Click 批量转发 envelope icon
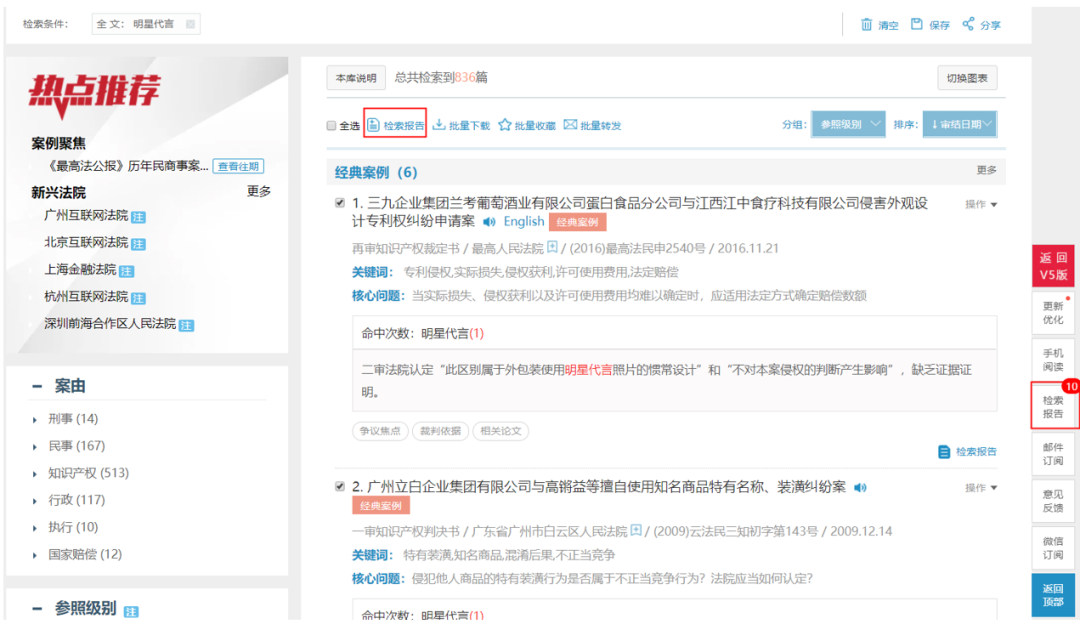The image size is (1080, 624). tap(570, 125)
